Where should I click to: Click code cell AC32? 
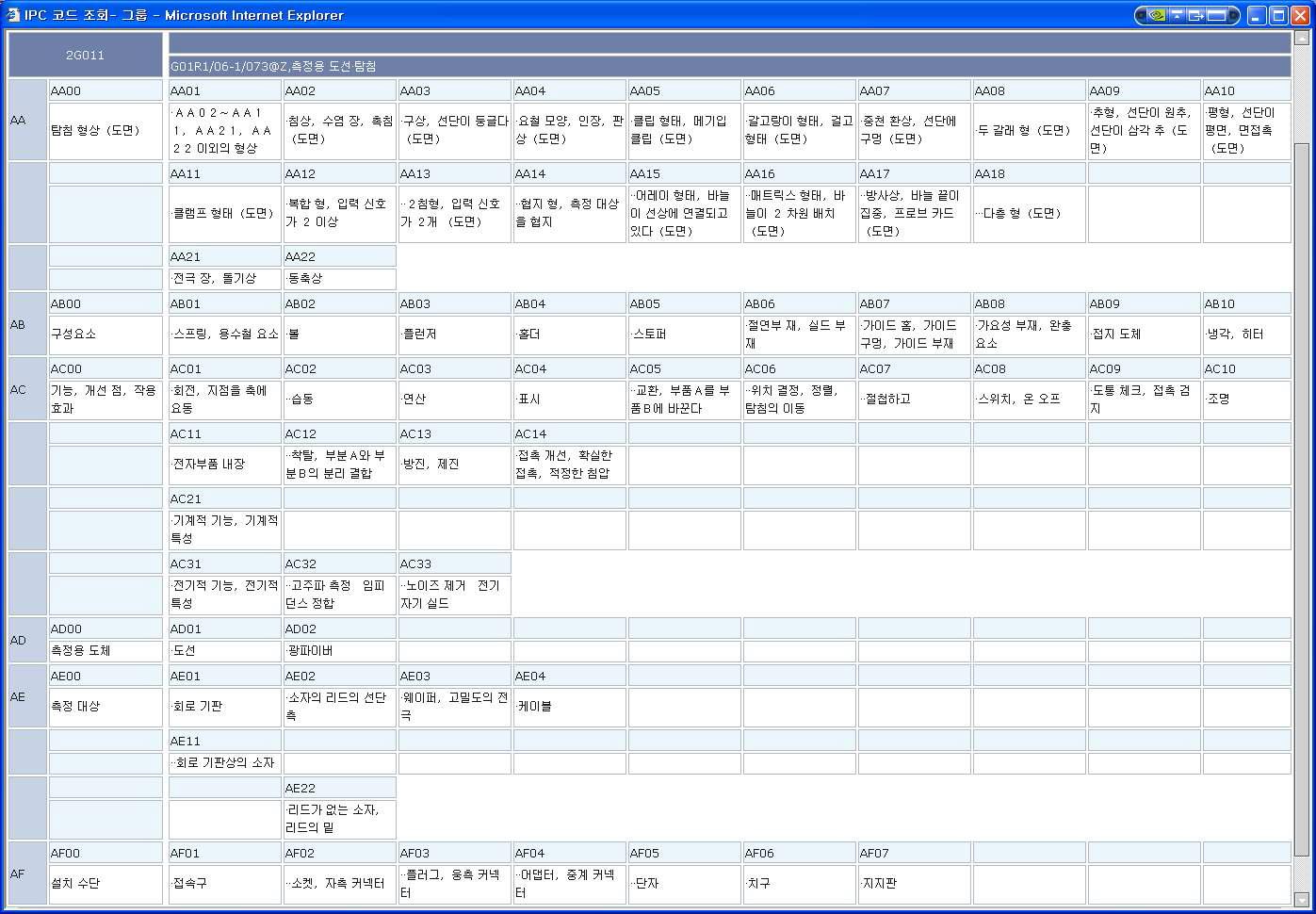pyautogui.click(x=339, y=563)
